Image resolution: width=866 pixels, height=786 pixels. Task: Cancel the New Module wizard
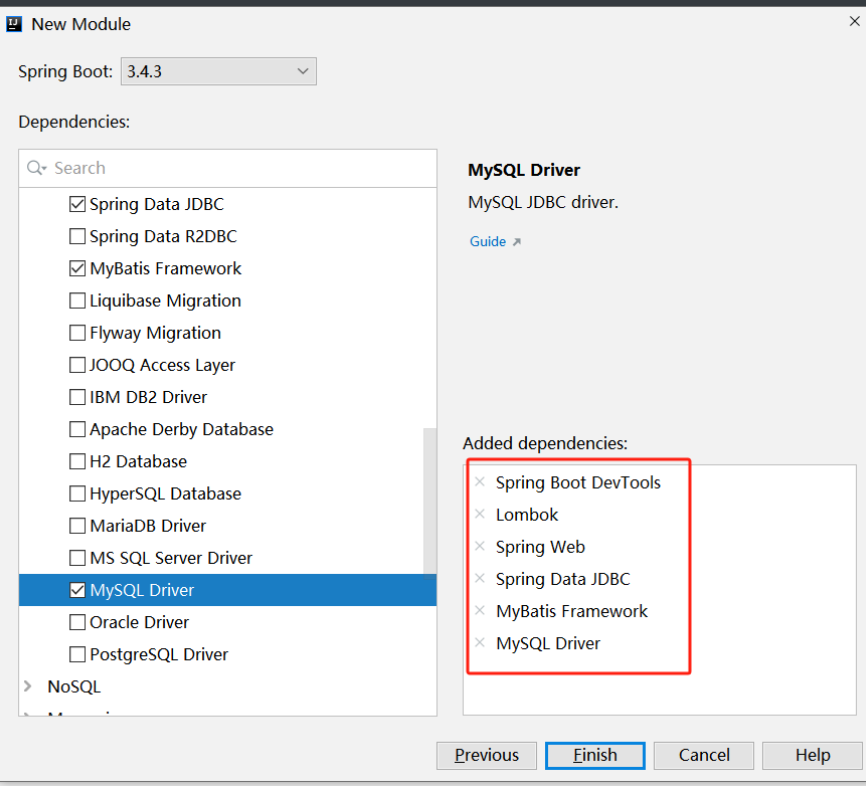point(704,755)
